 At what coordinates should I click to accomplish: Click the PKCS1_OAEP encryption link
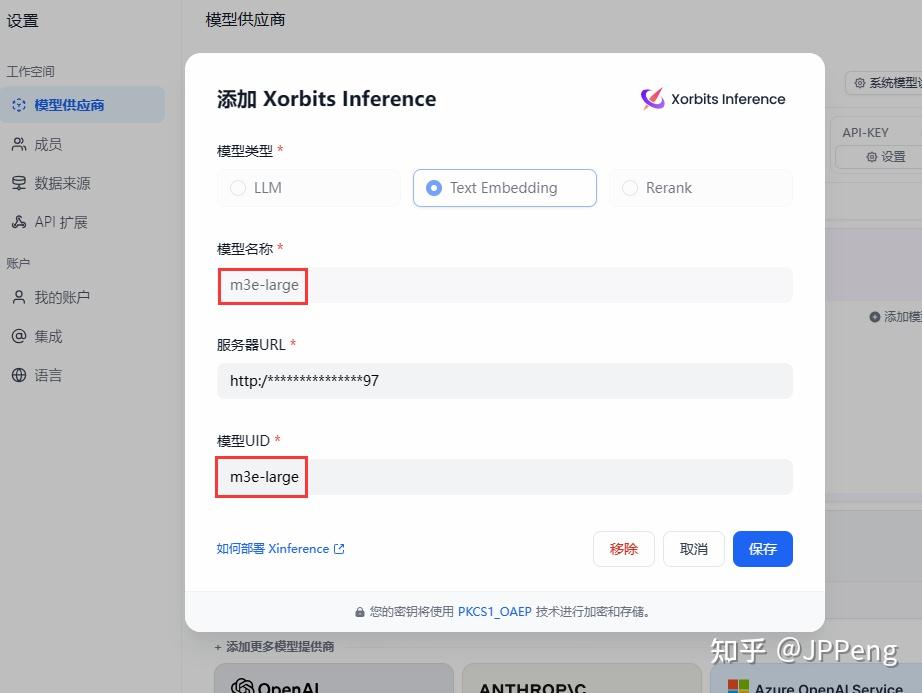tap(495, 611)
